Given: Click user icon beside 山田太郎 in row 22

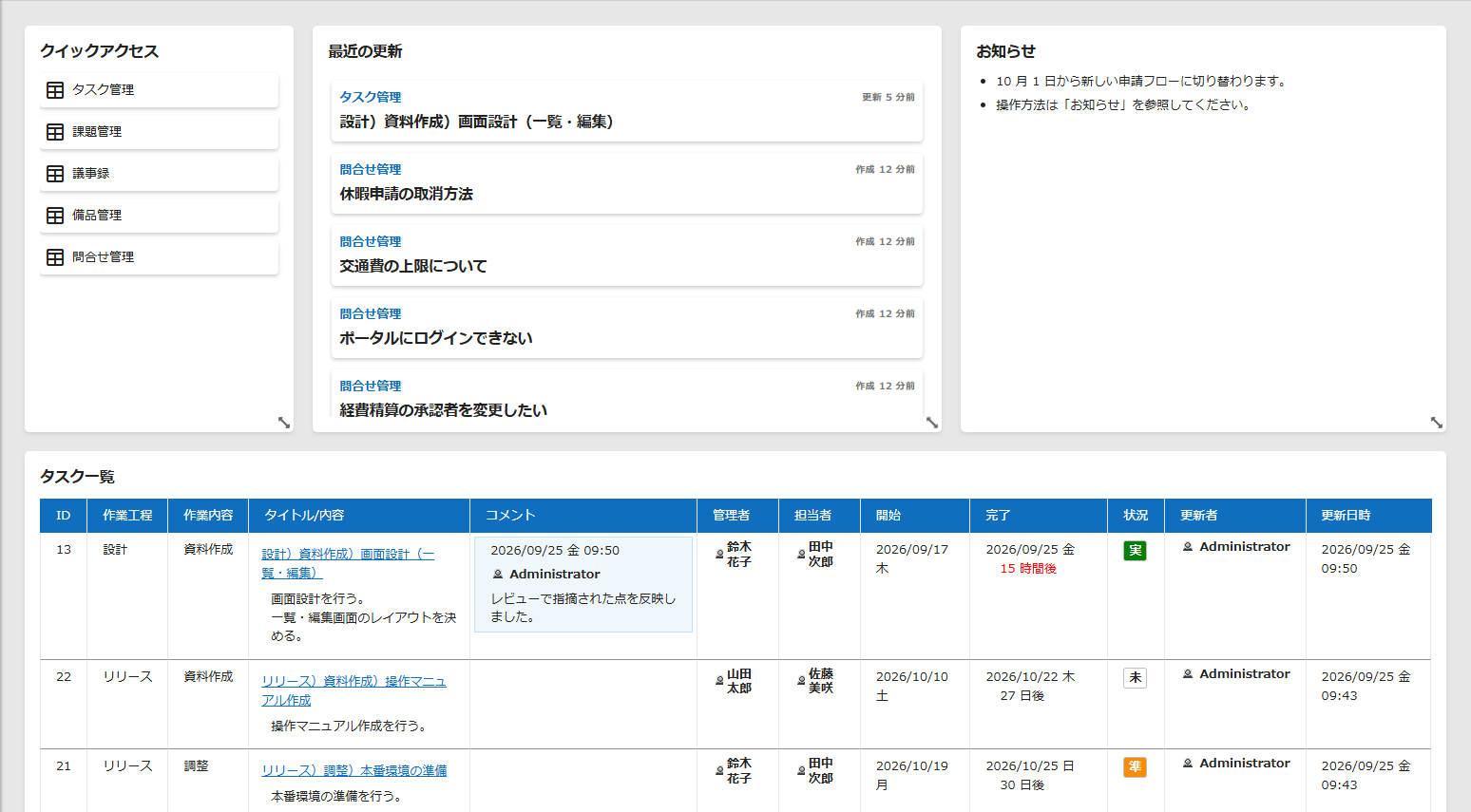Looking at the screenshot, I should point(719,681).
